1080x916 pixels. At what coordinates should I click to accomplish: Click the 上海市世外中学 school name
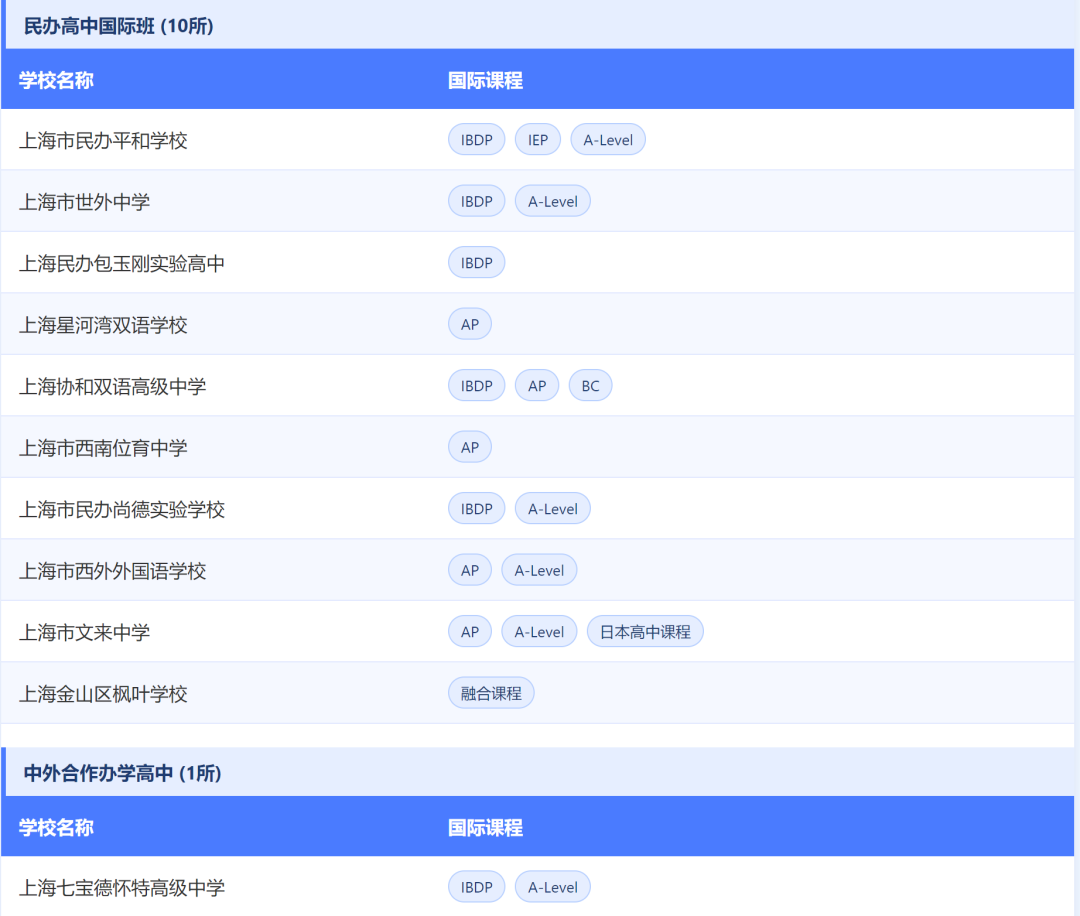click(x=77, y=200)
